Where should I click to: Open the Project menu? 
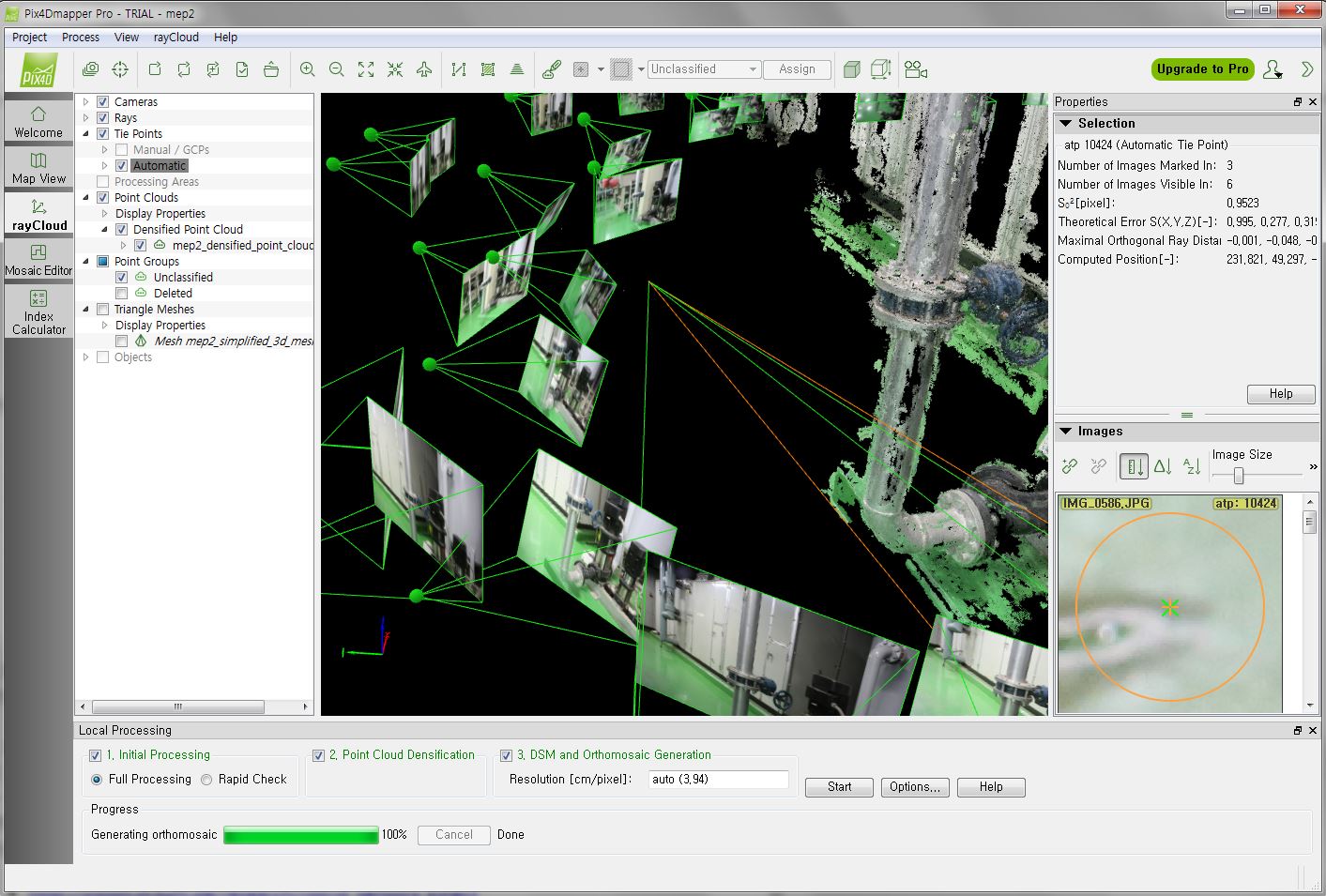coord(29,38)
